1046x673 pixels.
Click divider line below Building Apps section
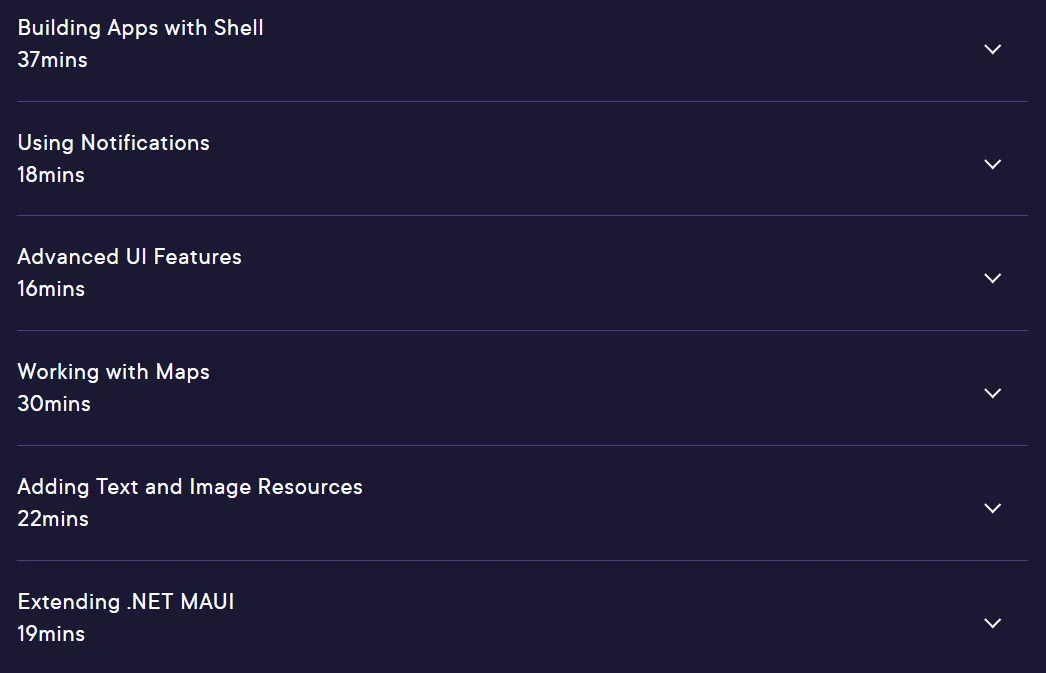click(522, 101)
